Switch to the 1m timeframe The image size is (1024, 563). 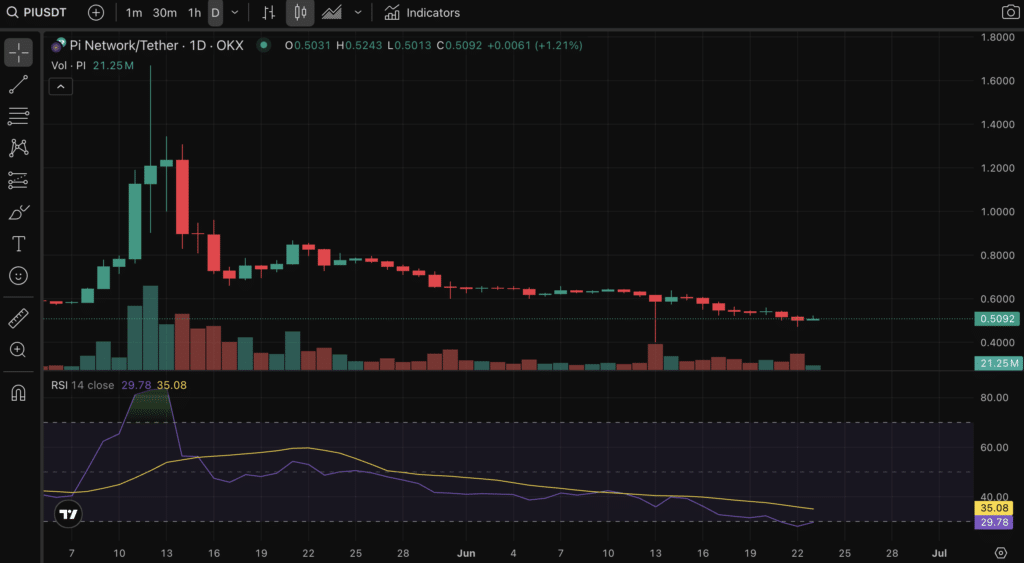tap(134, 12)
